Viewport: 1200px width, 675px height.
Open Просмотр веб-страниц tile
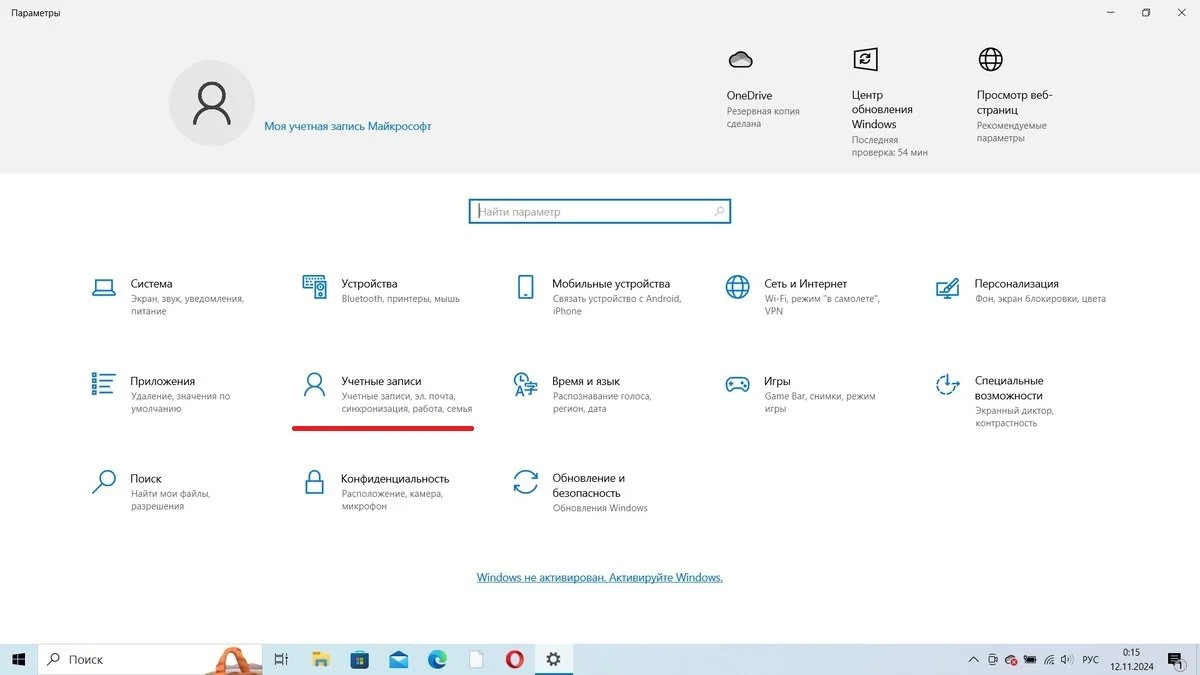point(1015,96)
